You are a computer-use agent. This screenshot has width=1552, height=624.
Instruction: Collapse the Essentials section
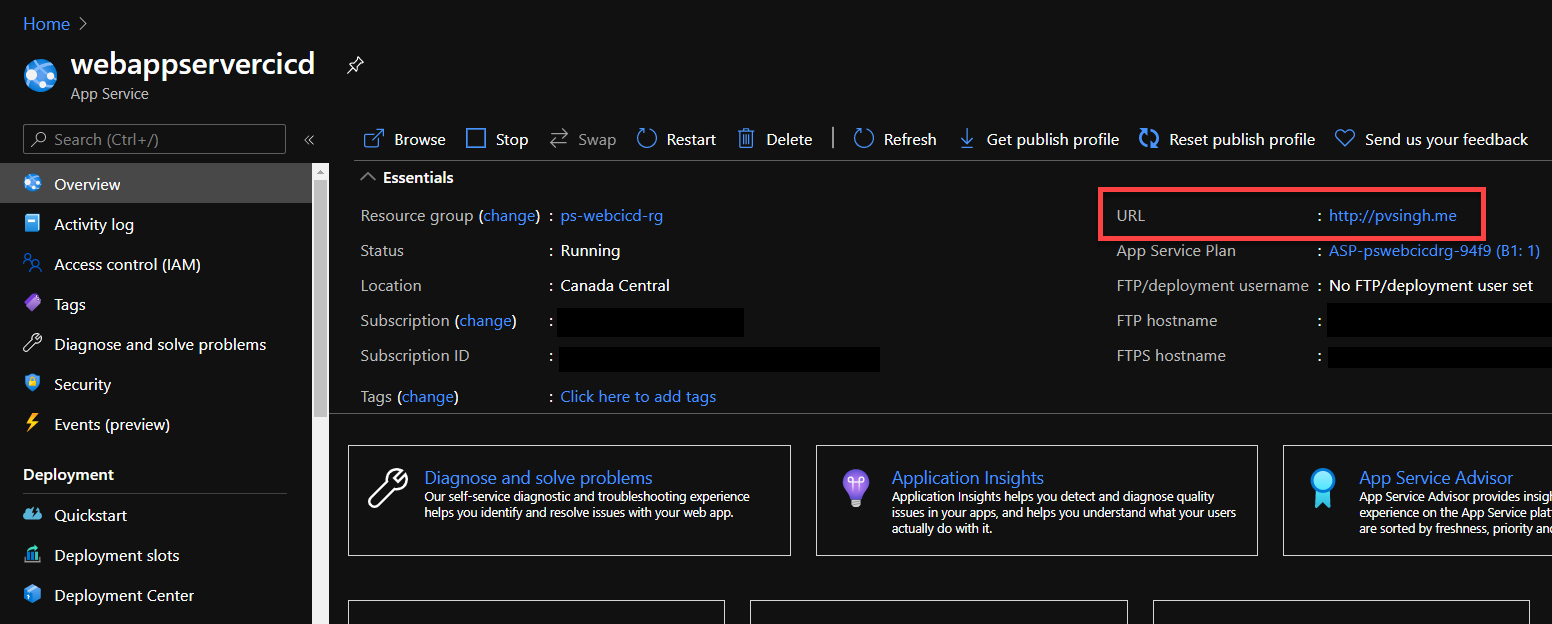tap(368, 177)
